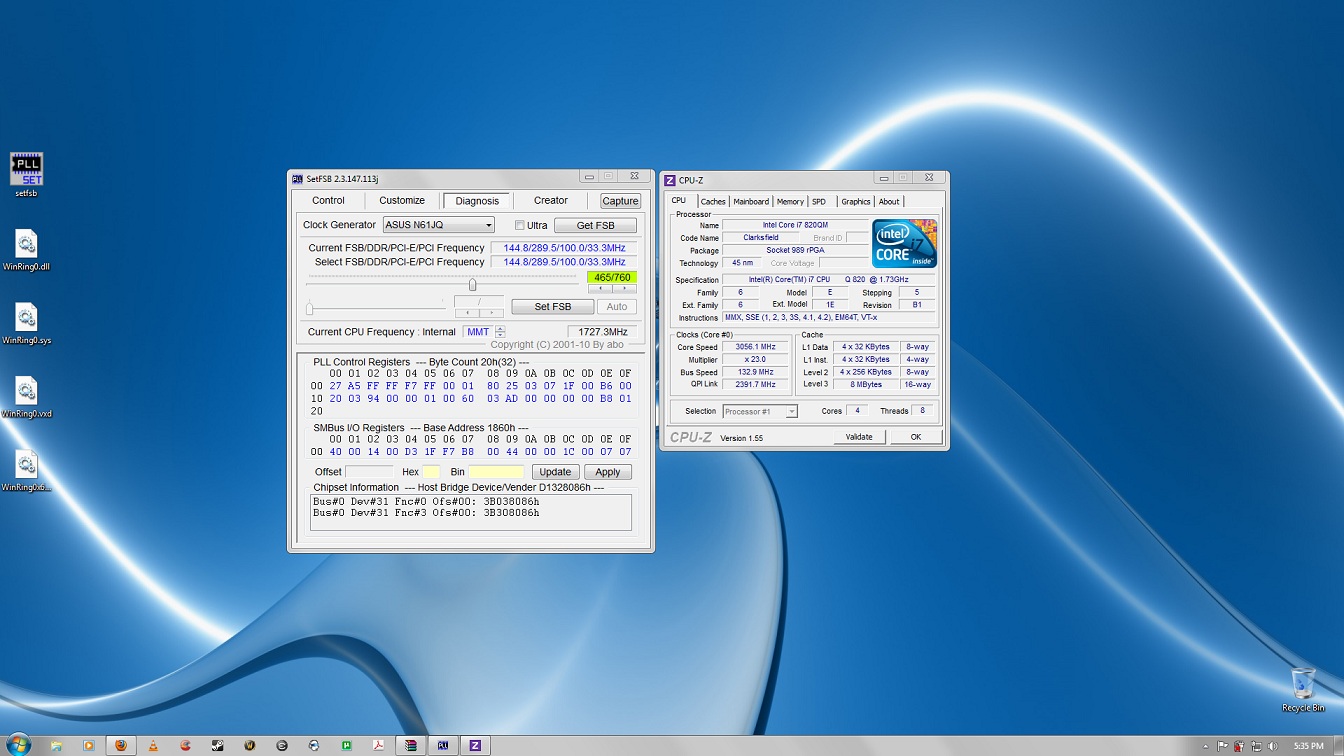1344x756 pixels.
Task: Click the green 465/760 value box
Action: pyautogui.click(x=612, y=277)
